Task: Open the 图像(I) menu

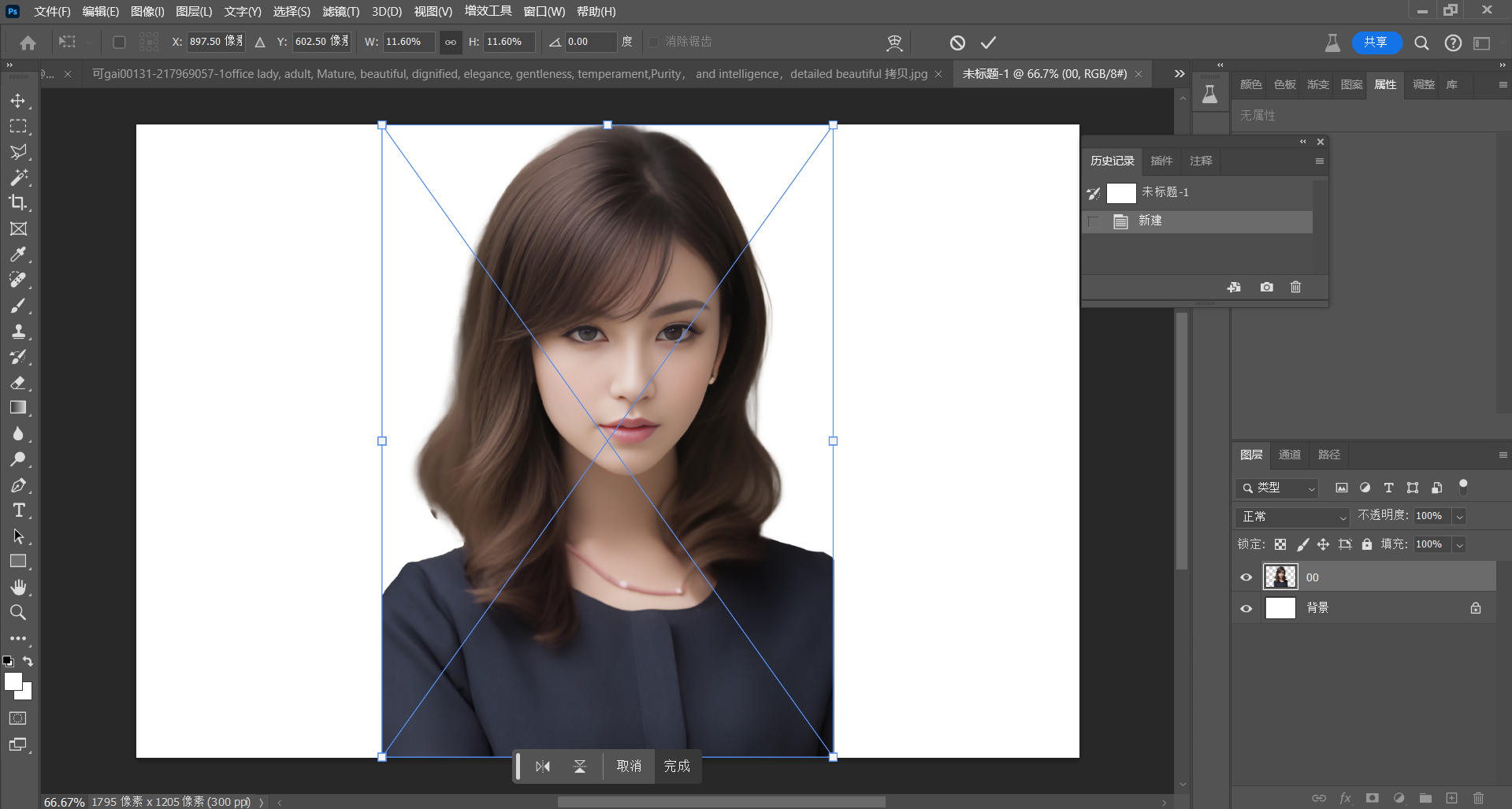Action: pyautogui.click(x=147, y=11)
